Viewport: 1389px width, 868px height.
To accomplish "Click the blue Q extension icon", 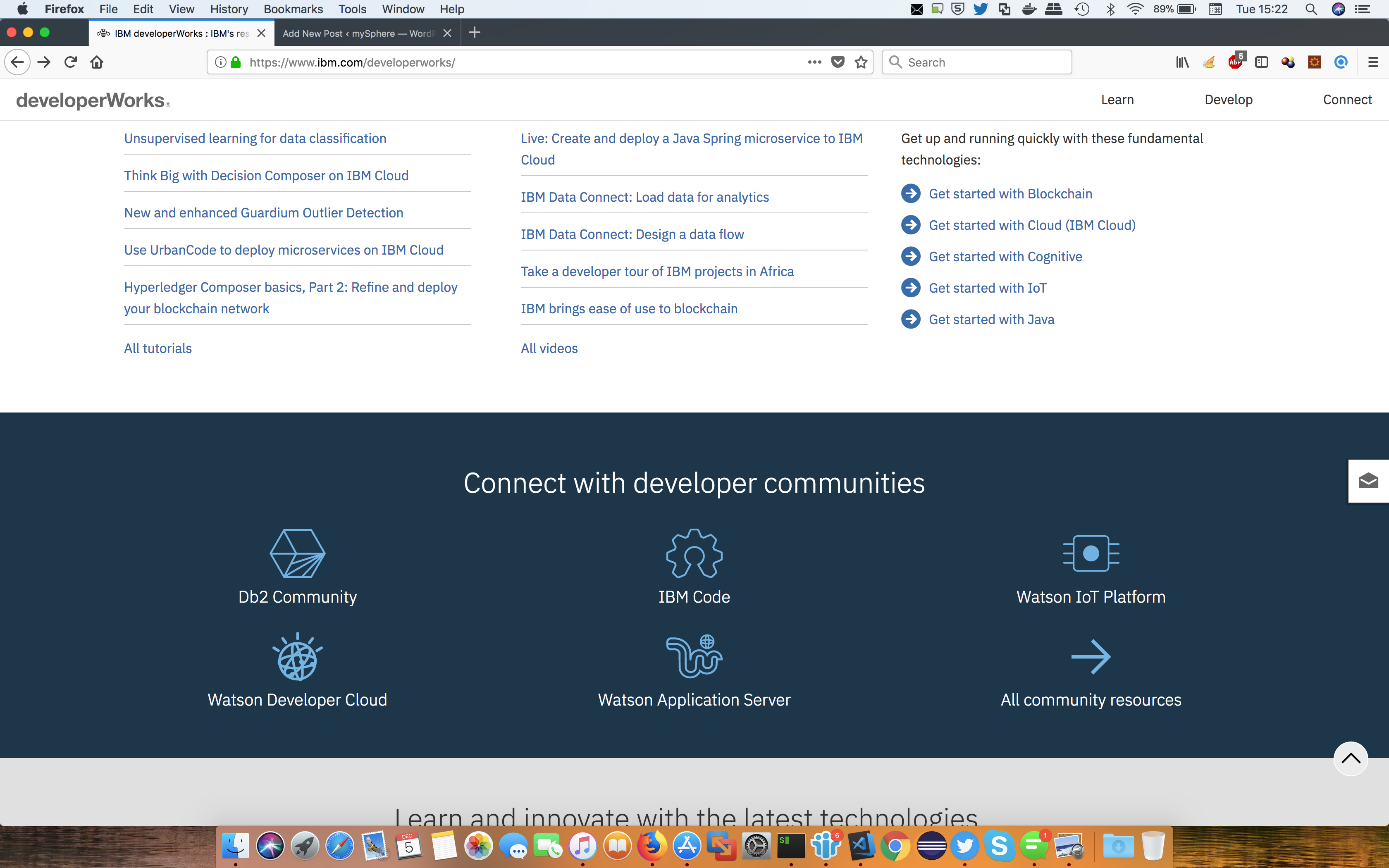I will (x=1341, y=62).
